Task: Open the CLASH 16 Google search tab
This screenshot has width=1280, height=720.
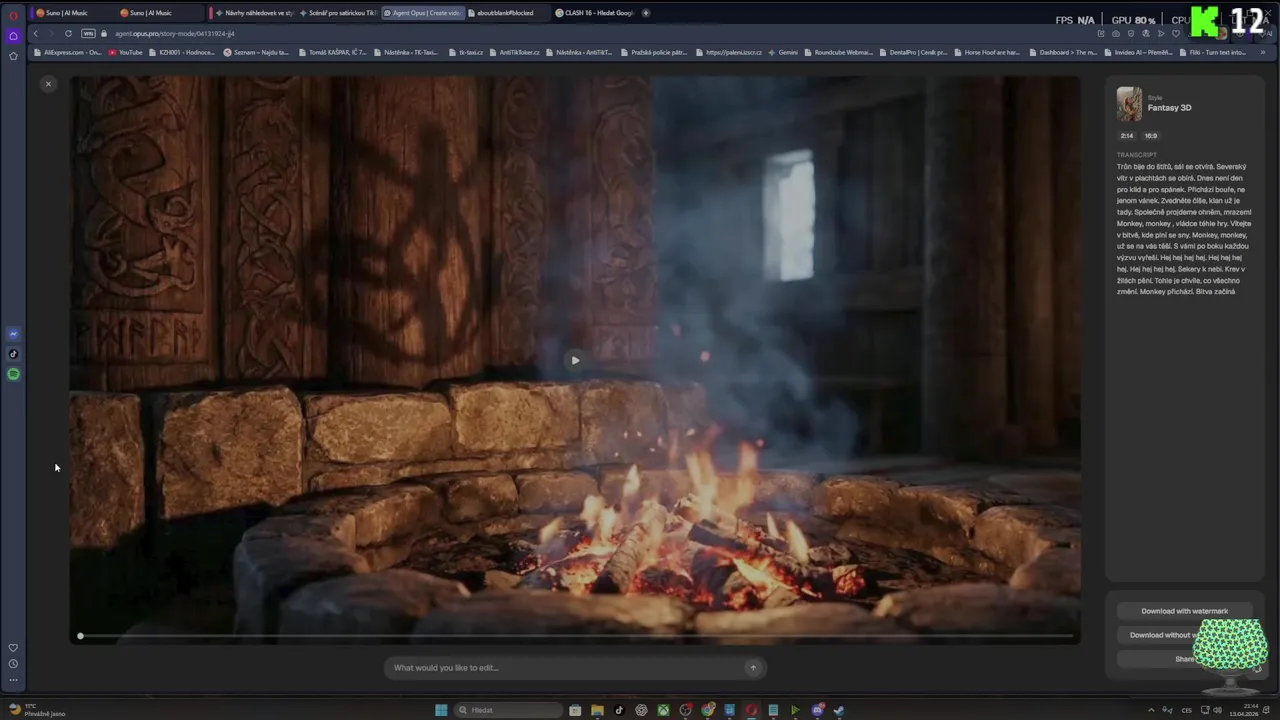Action: [x=595, y=13]
